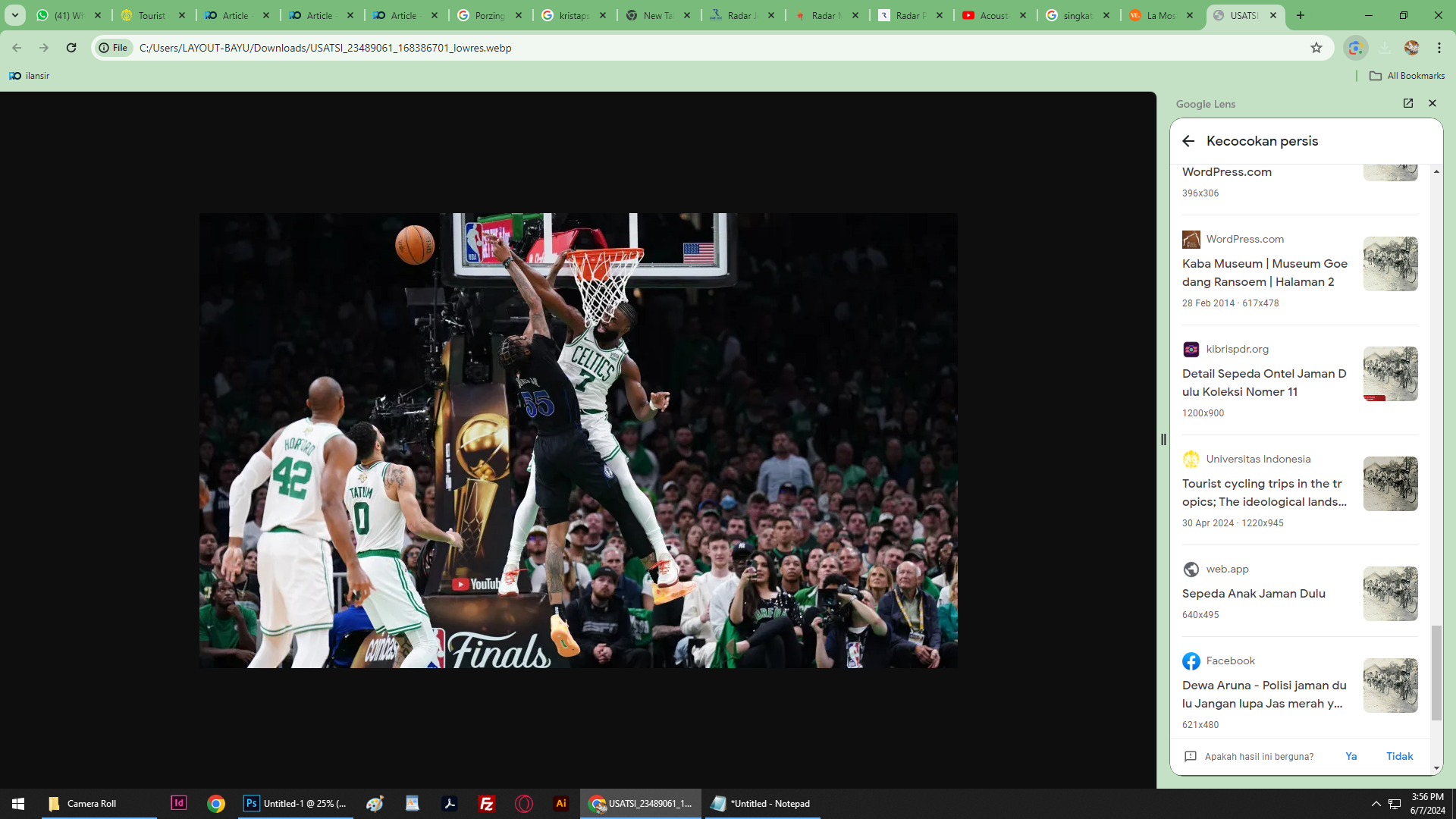Reload the current page

coord(71,48)
